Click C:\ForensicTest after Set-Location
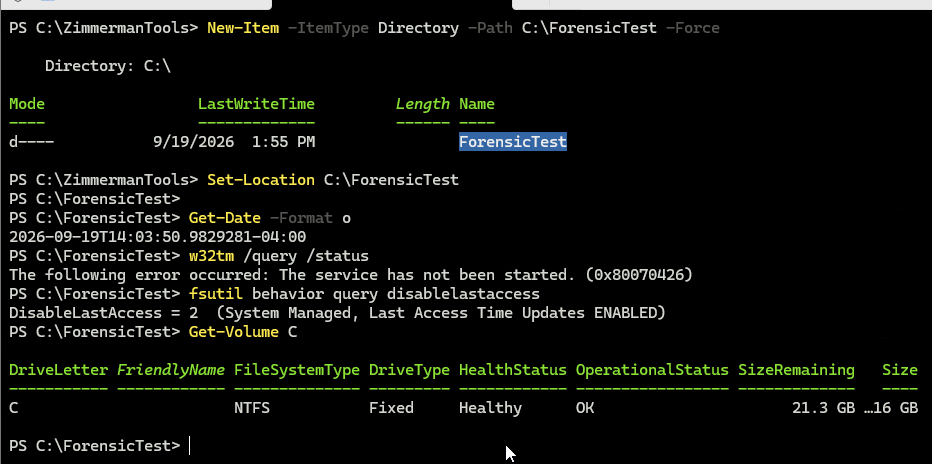 [391, 180]
